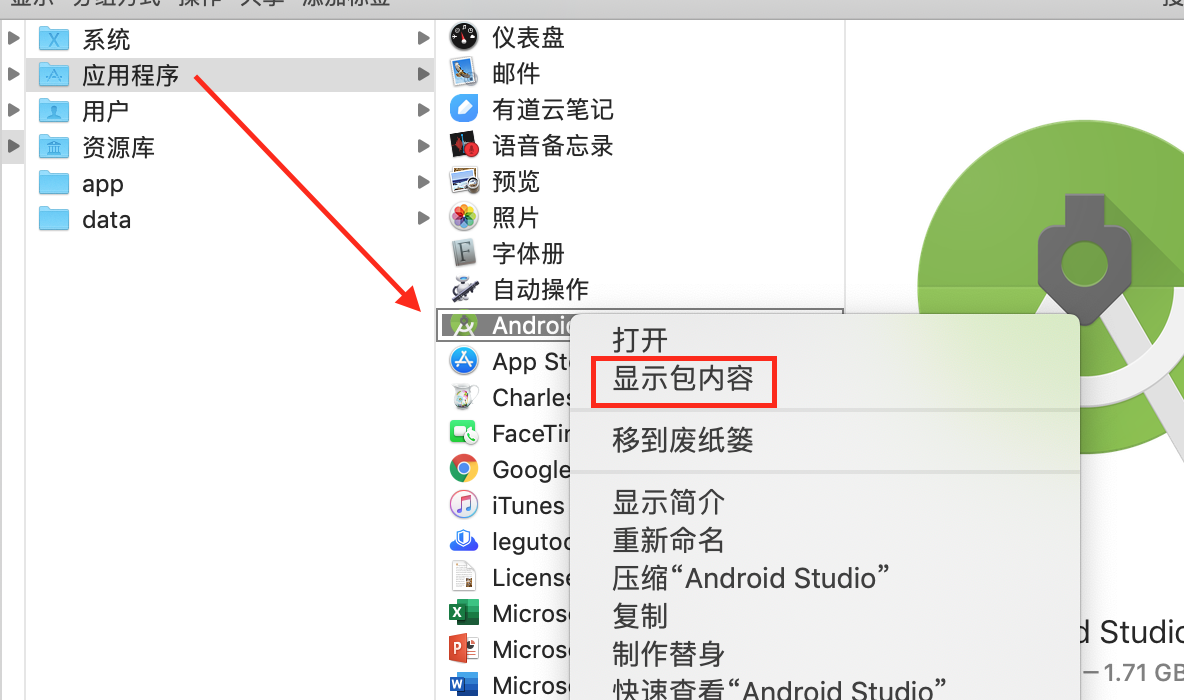Open the Microsoft Excel app icon

click(x=463, y=613)
